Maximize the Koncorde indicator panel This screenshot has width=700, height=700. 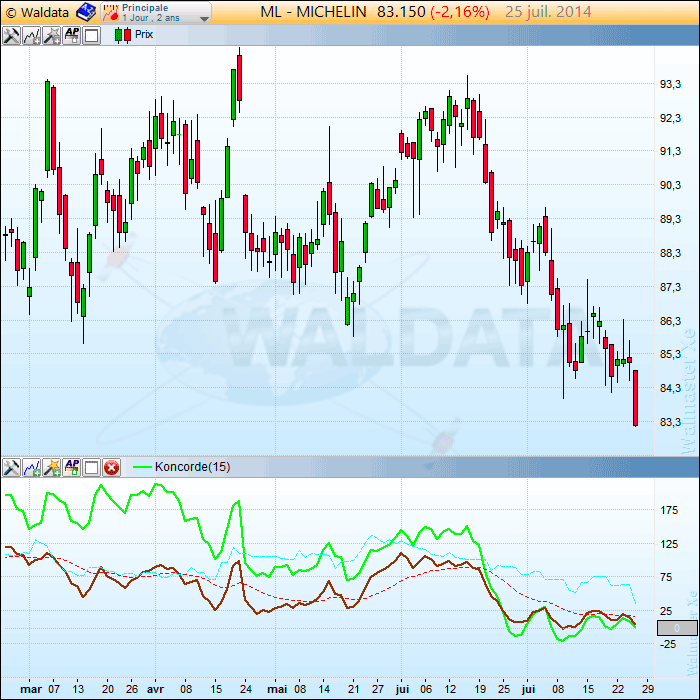92,467
